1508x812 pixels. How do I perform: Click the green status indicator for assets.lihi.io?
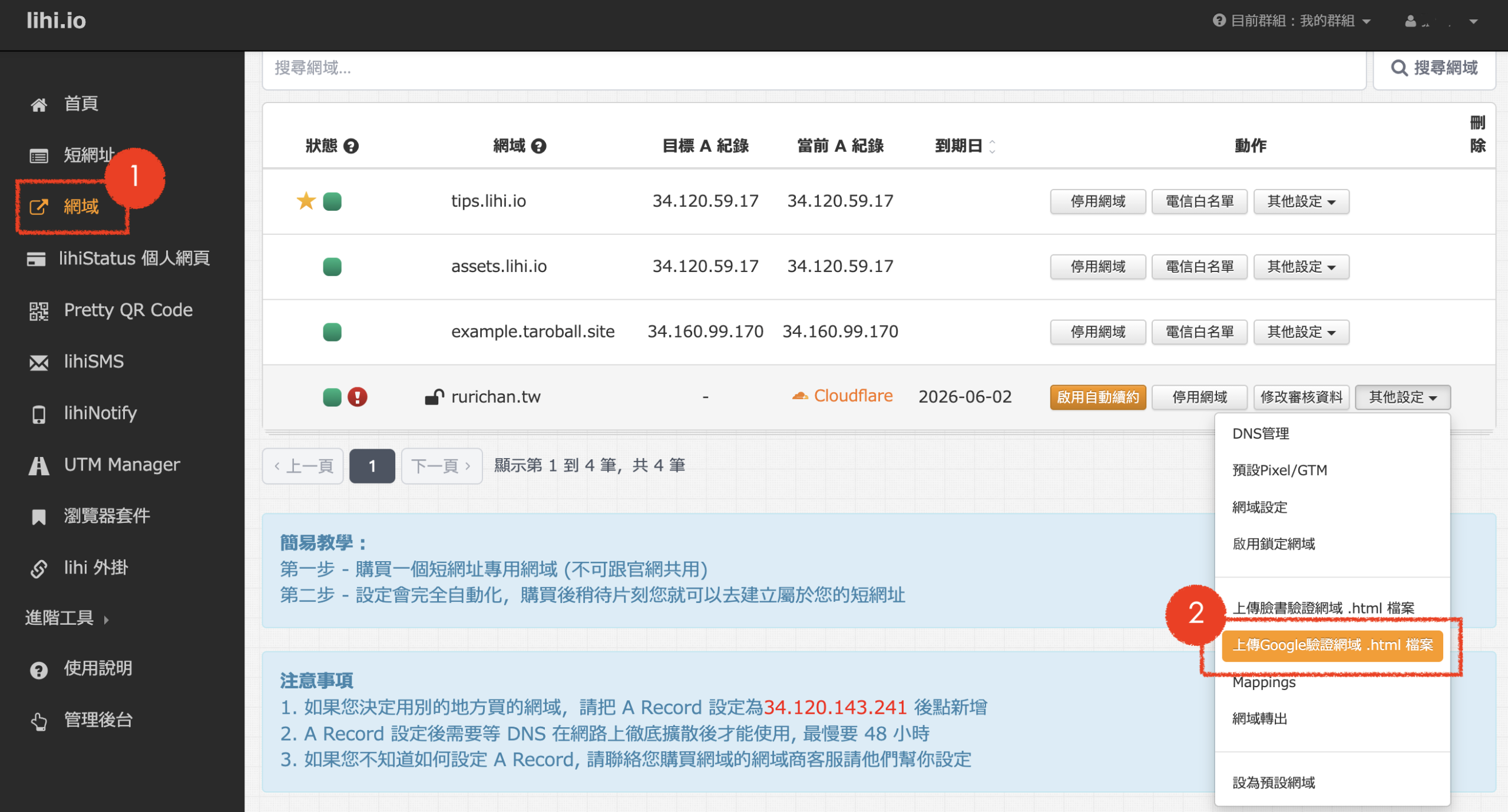(x=332, y=267)
